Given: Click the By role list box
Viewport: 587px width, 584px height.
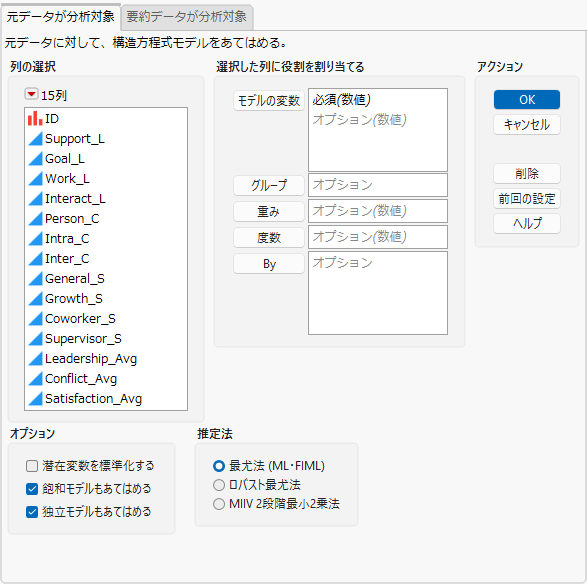Looking at the screenshot, I should click(378, 293).
